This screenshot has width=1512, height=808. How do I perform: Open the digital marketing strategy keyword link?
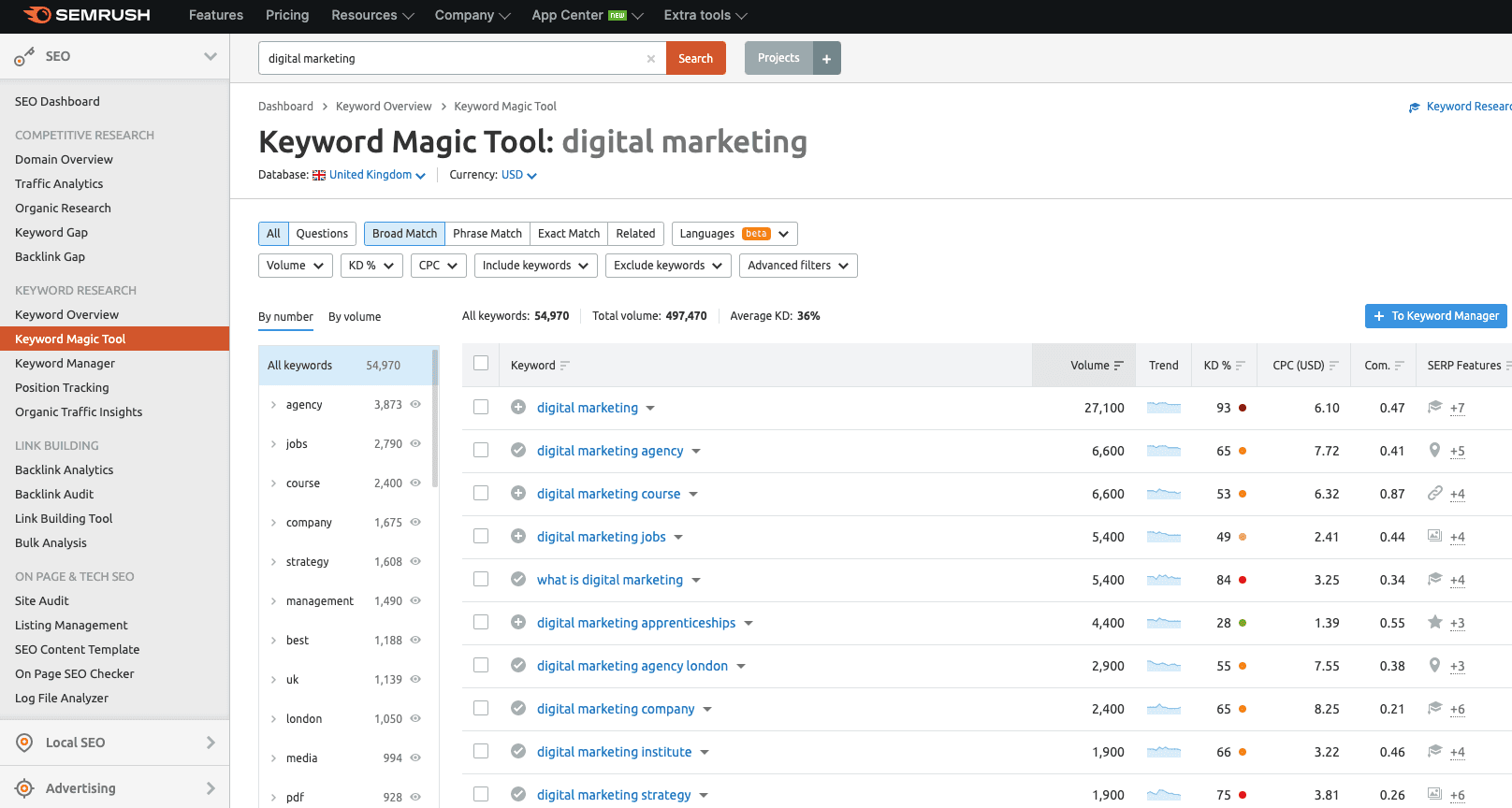[x=614, y=795]
